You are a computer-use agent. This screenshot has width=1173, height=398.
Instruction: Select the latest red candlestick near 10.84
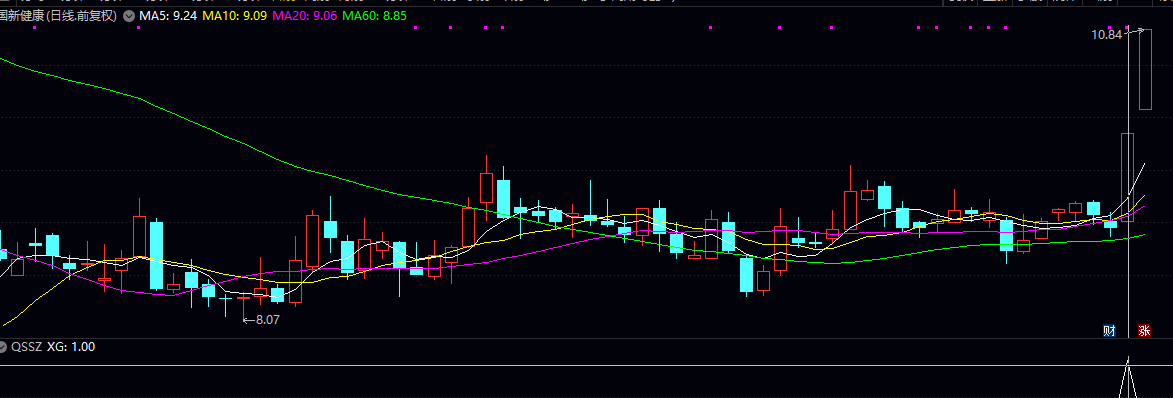[1145, 70]
